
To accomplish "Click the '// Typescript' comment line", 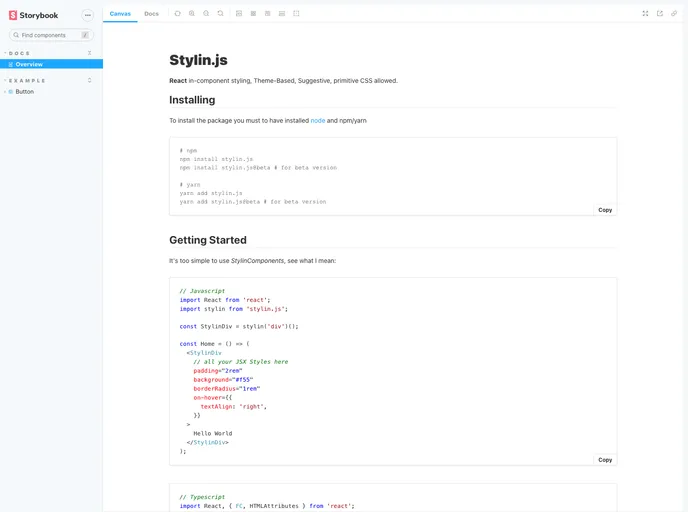I will coord(202,497).
